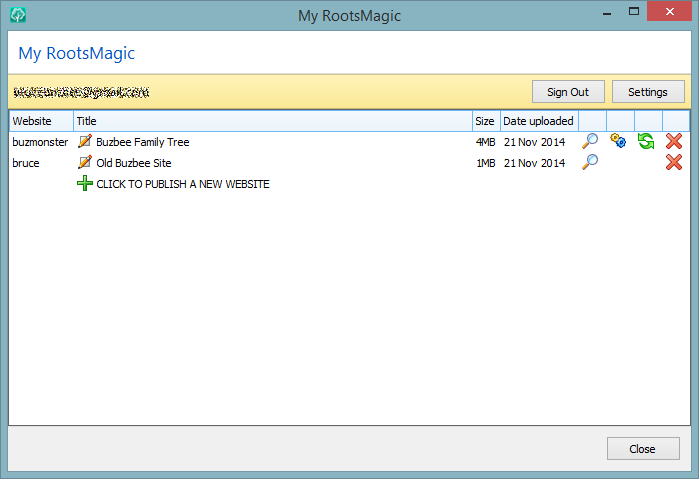The width and height of the screenshot is (699, 479).
Task: Click pencil edit icon for Old Buzbee Site
Action: click(x=85, y=162)
